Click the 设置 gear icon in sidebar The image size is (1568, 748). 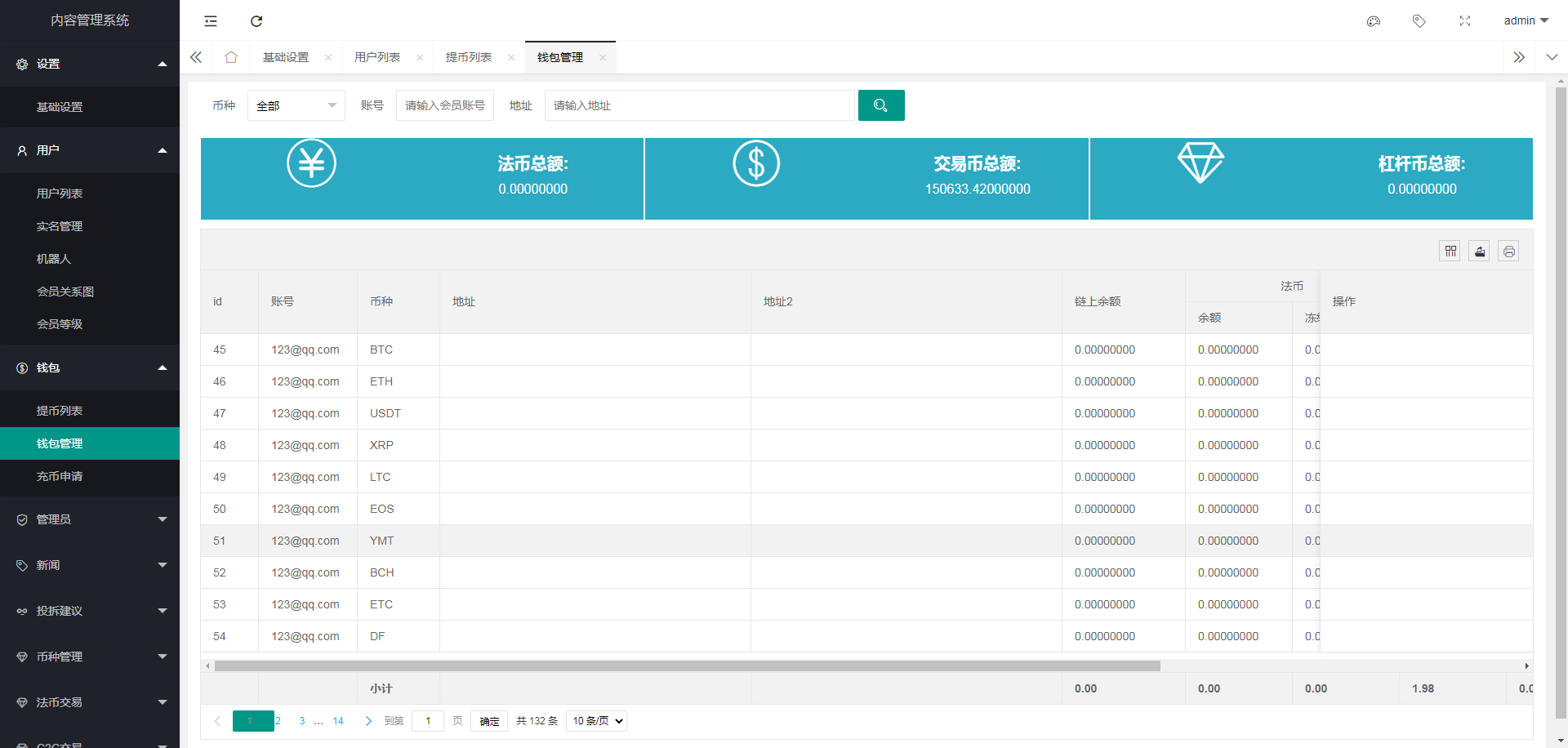coord(22,64)
